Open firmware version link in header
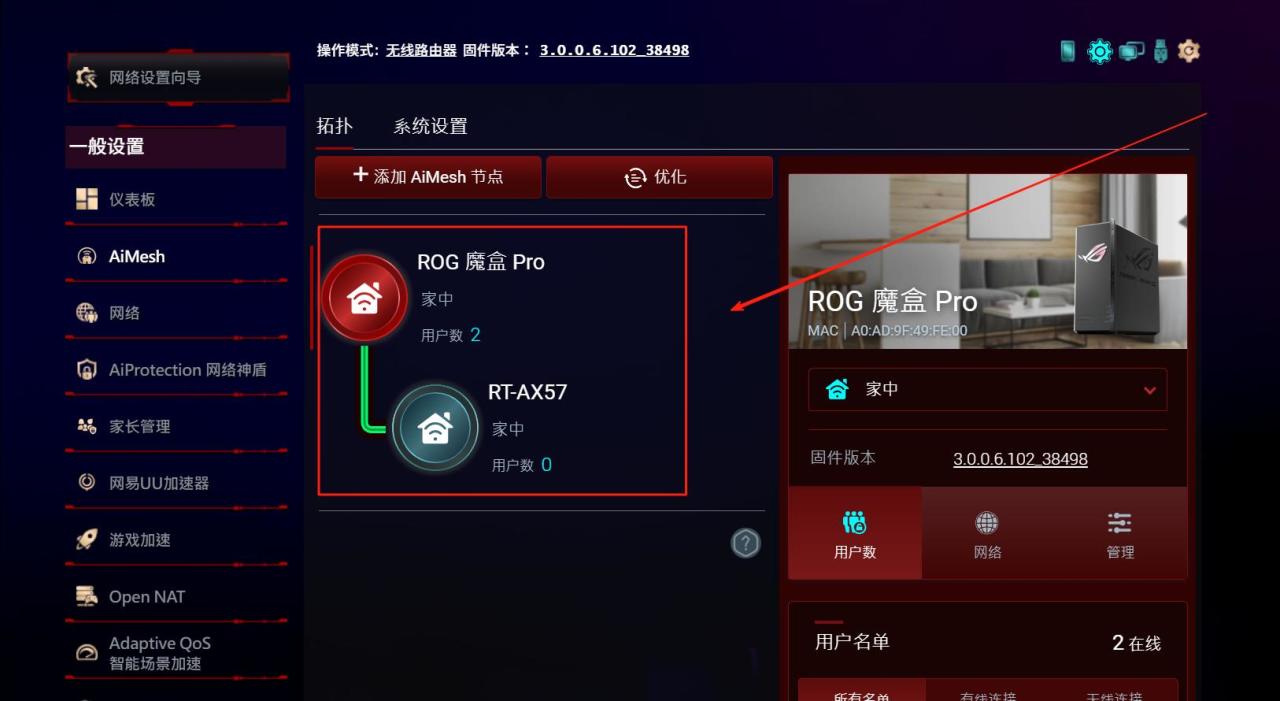This screenshot has height=701, width=1280. 614,50
